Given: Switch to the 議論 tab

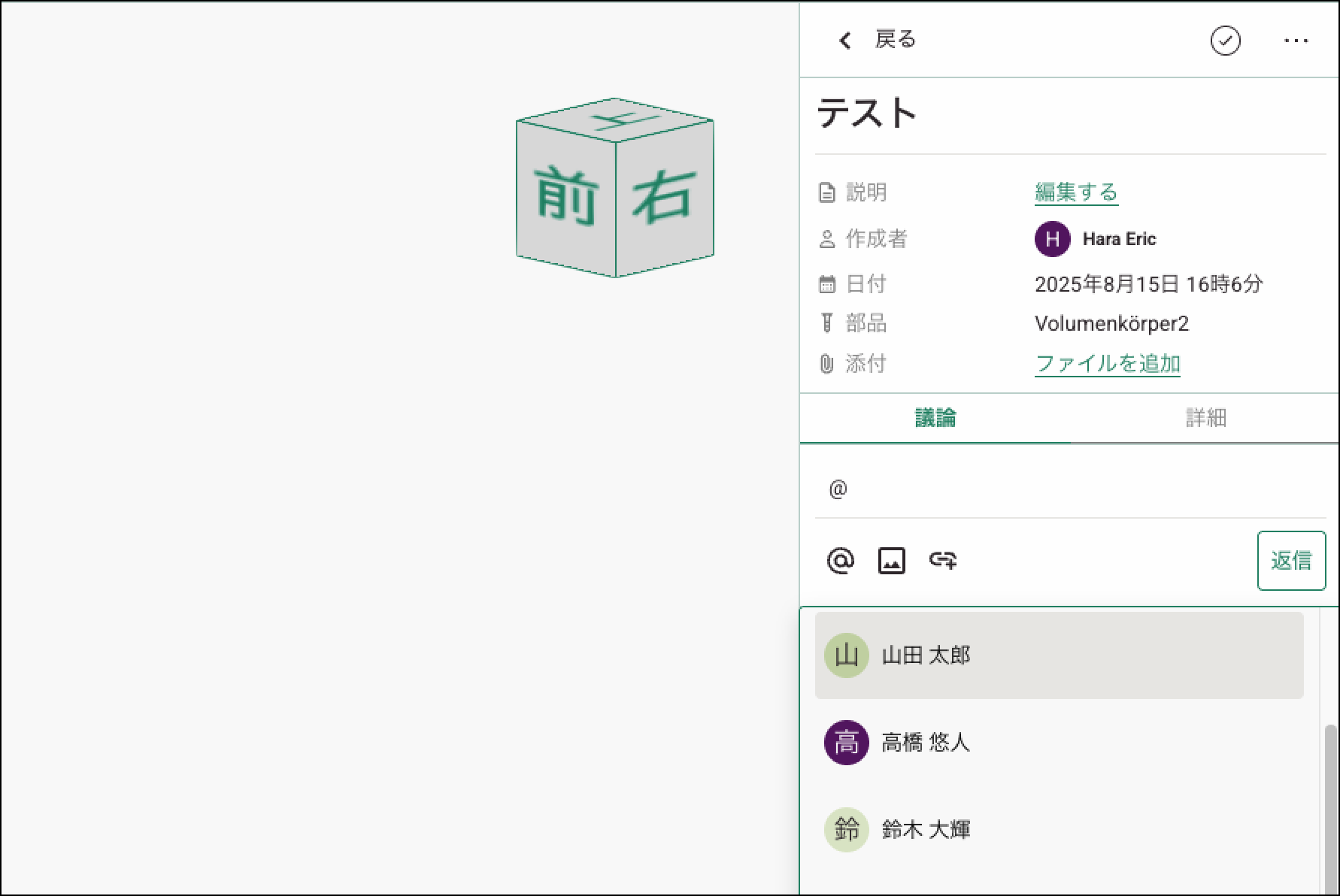Looking at the screenshot, I should [935, 418].
